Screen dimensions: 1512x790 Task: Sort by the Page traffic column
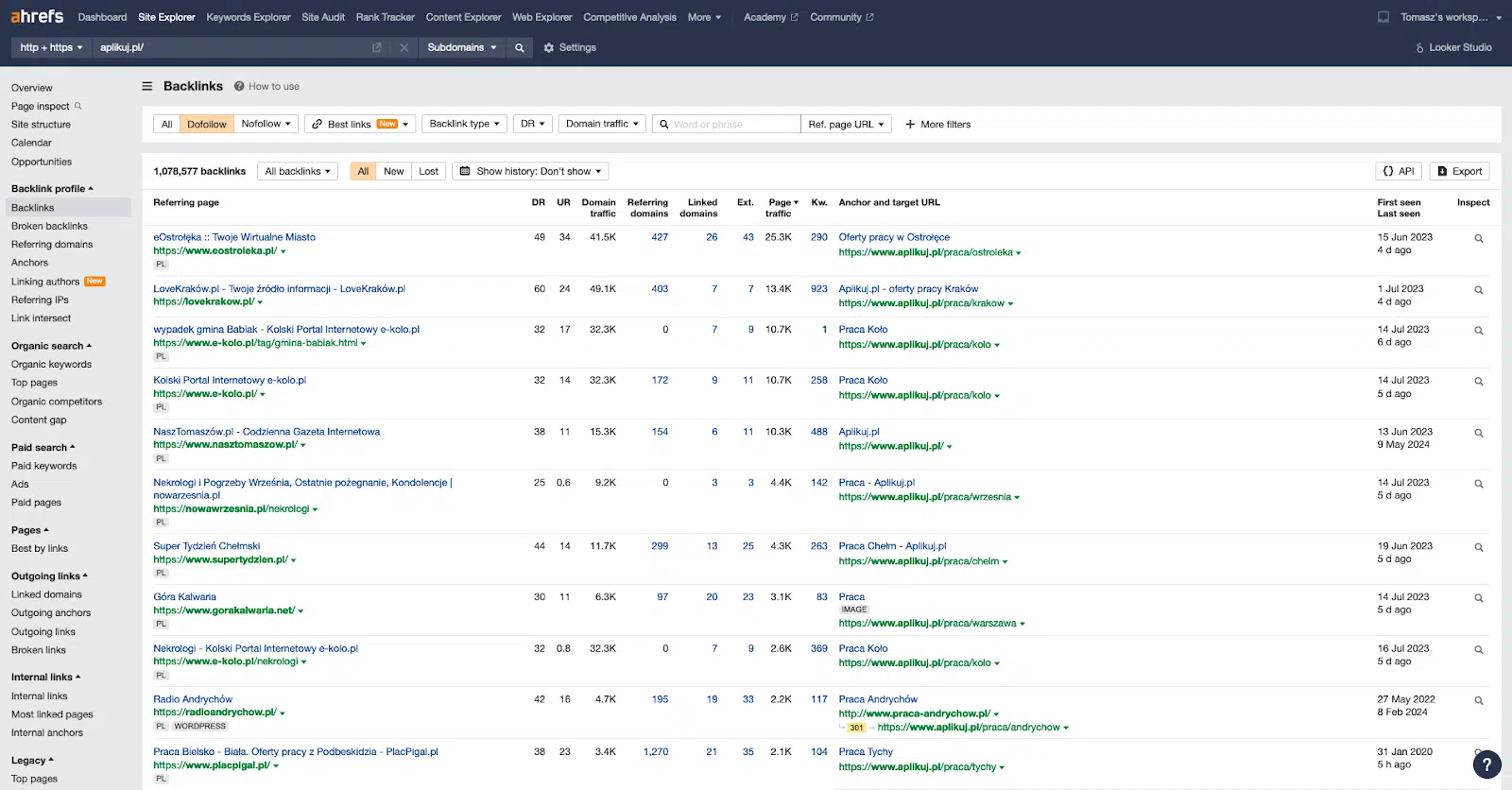[x=781, y=208]
